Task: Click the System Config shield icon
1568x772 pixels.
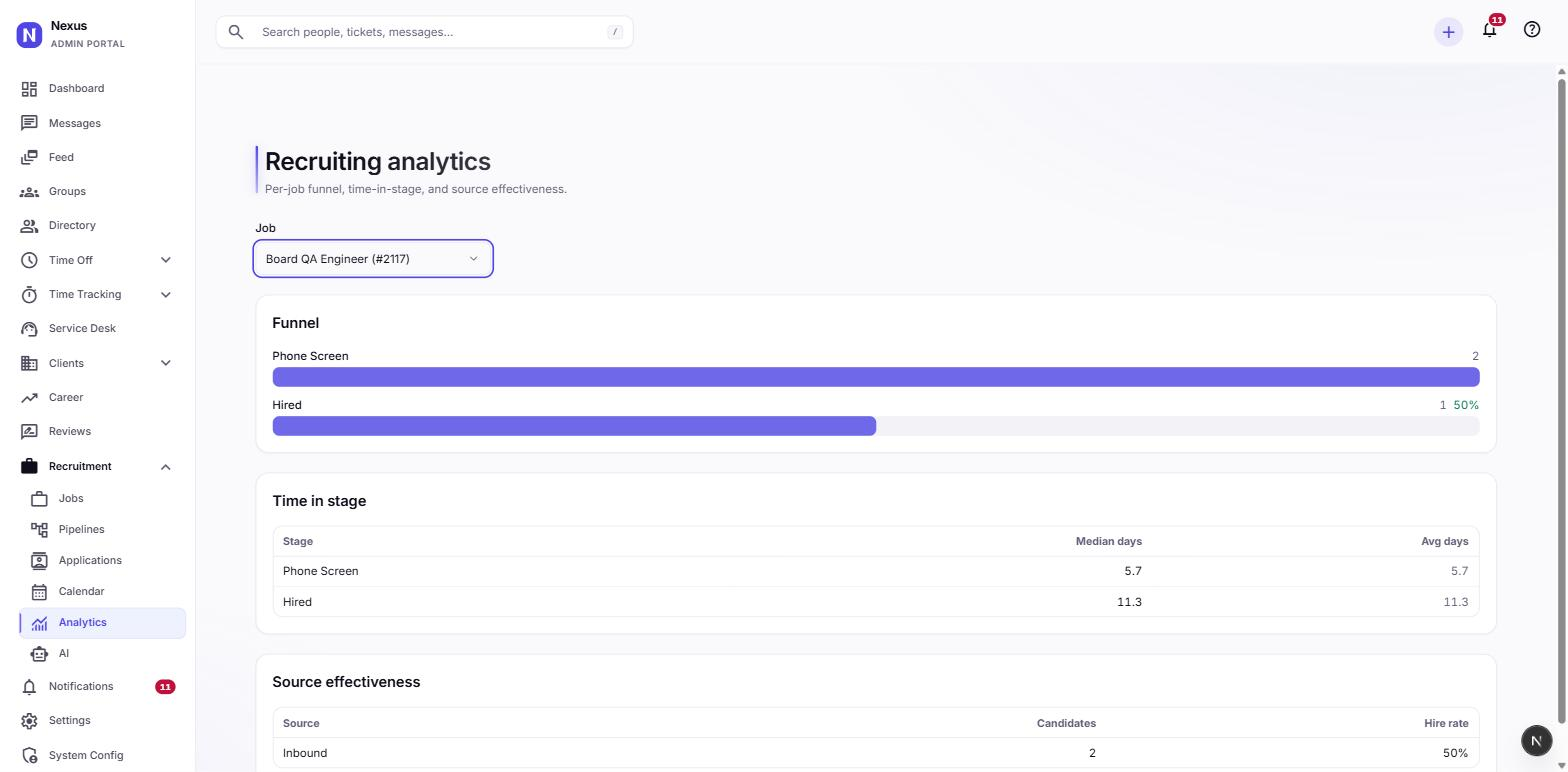Action: pos(29,756)
